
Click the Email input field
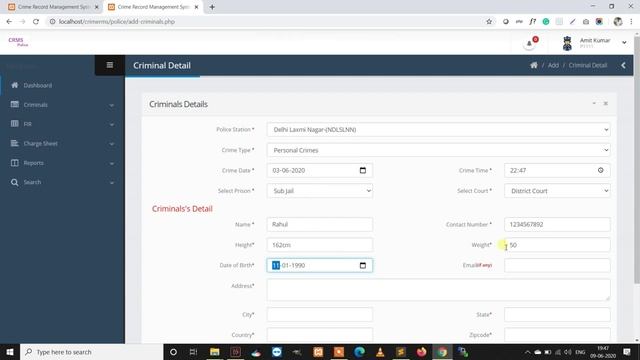pos(557,265)
